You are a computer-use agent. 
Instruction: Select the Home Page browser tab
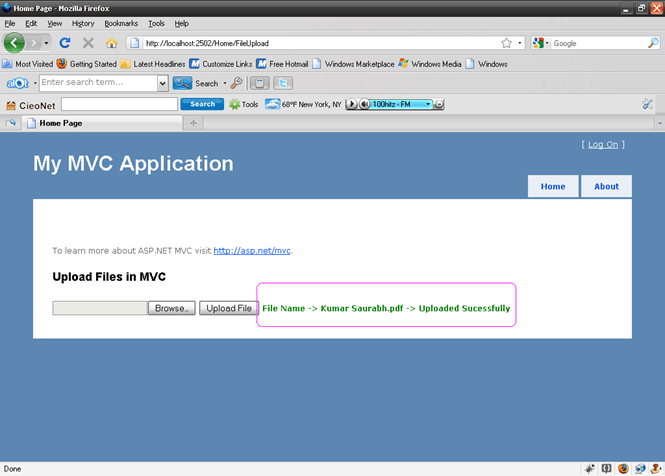(104, 123)
